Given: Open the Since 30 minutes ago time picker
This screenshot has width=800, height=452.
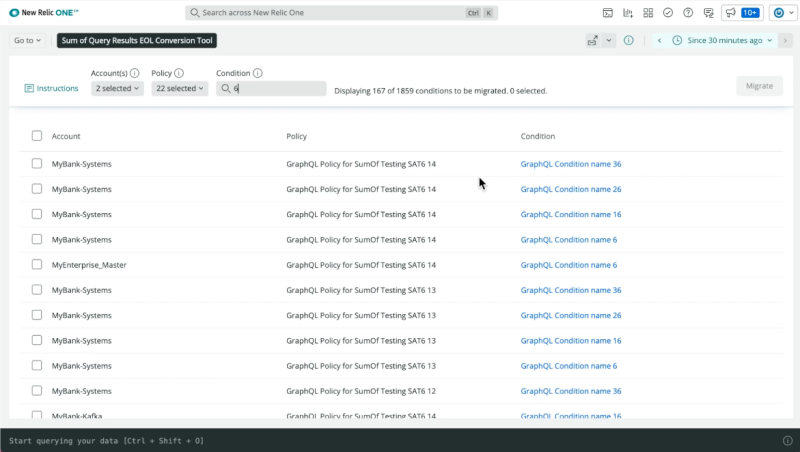Looking at the screenshot, I should 723,40.
